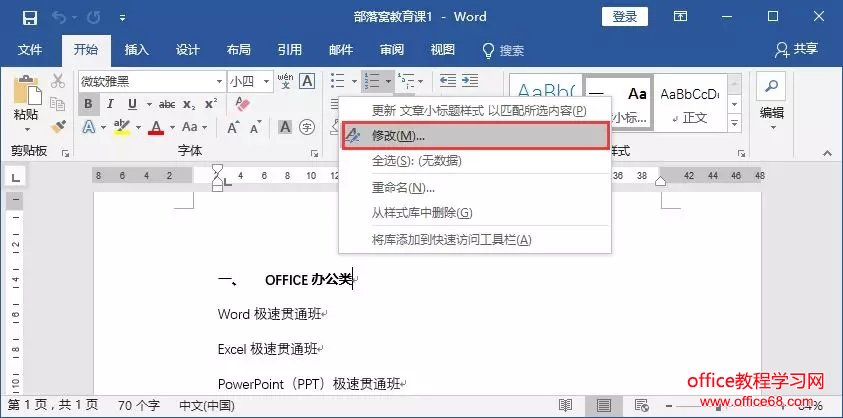Toggle strikethrough formatting
843x418 pixels.
(167, 104)
